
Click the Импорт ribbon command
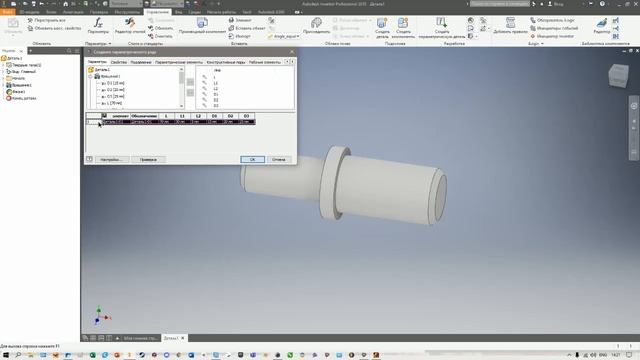(x=240, y=36)
